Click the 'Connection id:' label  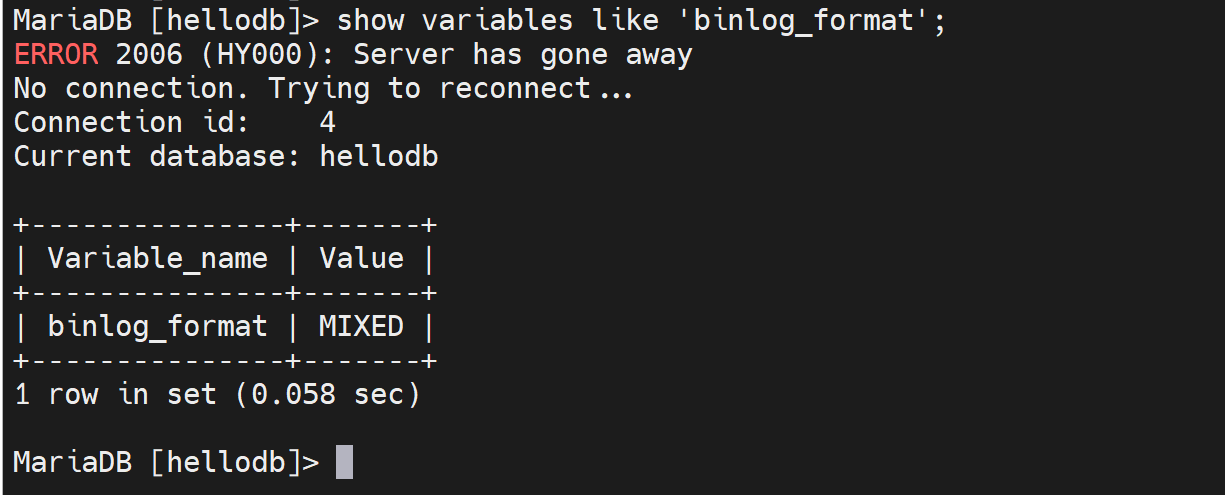tap(98, 122)
